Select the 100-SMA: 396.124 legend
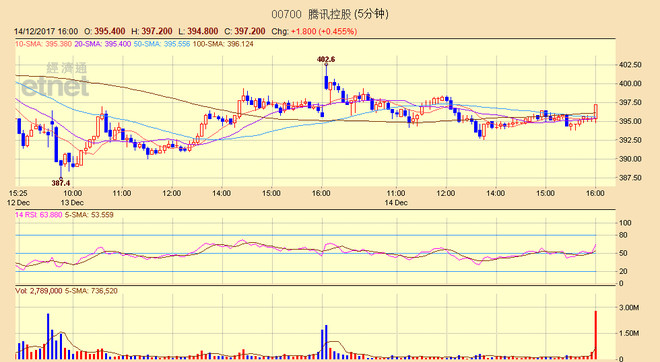Viewport: 660px width, 362px height. (223, 44)
